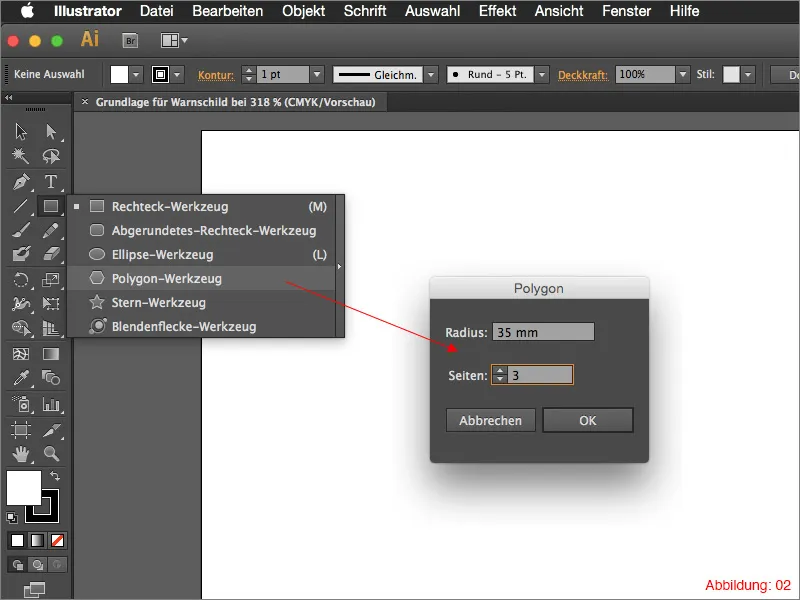
Task: Reset to default fill and stroke
Action: coord(12,518)
